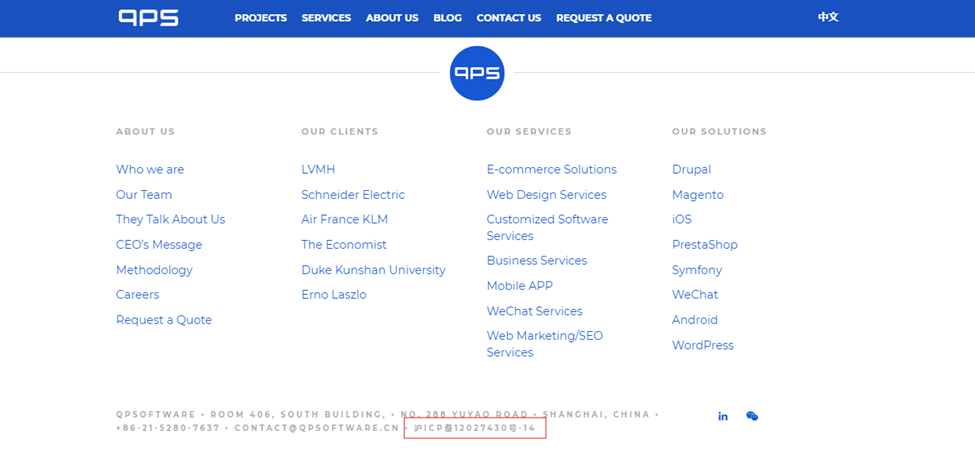Switch language to 中文
This screenshot has width=975, height=461.
click(x=828, y=17)
